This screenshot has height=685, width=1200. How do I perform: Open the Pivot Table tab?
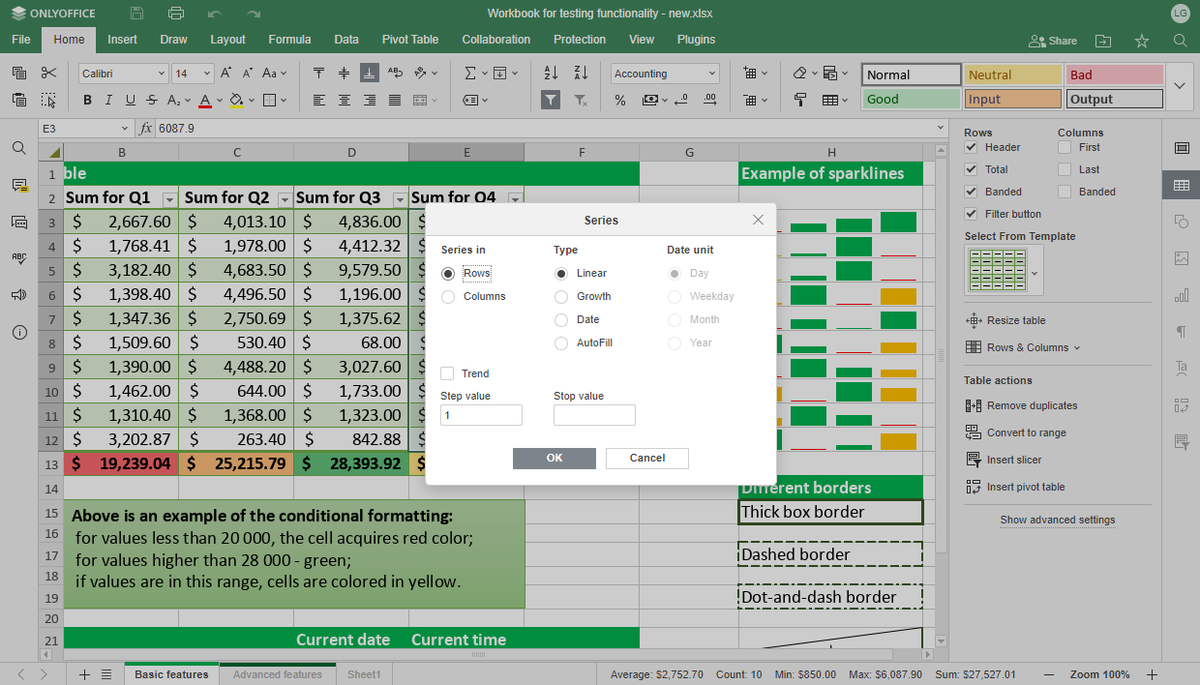point(410,39)
